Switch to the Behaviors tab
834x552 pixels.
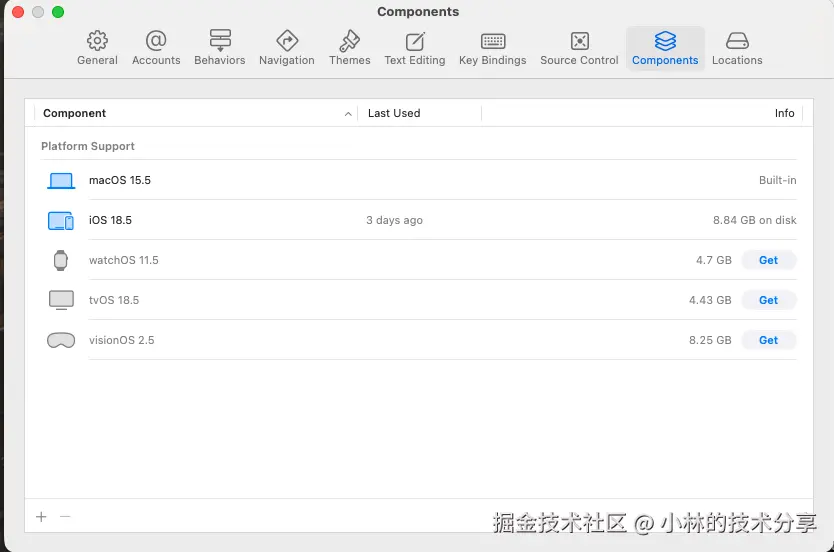click(220, 48)
